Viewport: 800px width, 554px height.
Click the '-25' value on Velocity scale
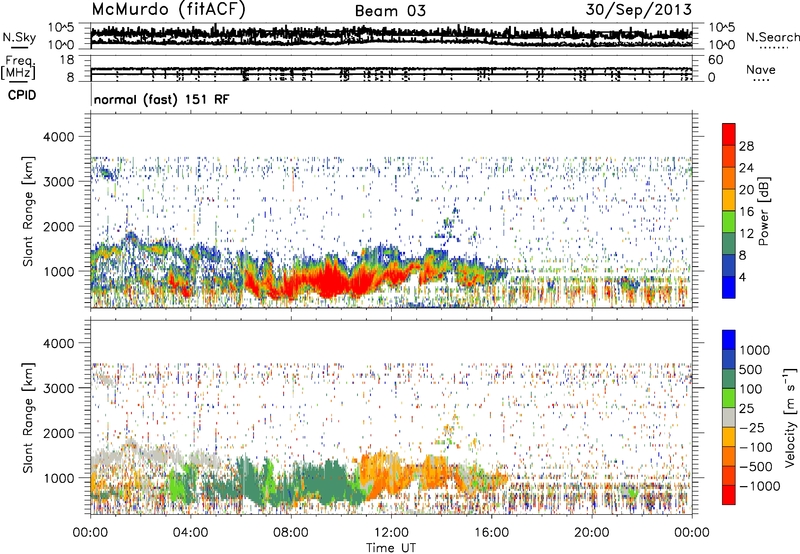(752, 427)
